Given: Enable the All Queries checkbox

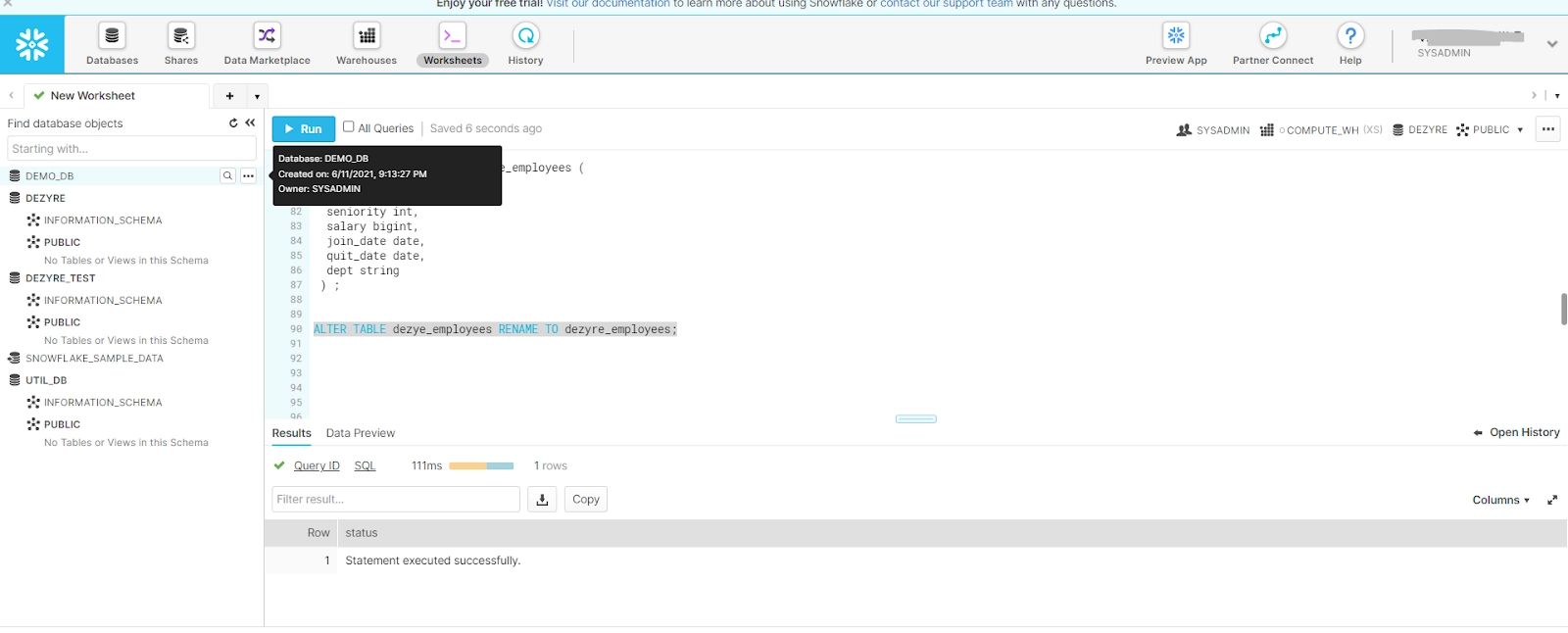Looking at the screenshot, I should (348, 127).
